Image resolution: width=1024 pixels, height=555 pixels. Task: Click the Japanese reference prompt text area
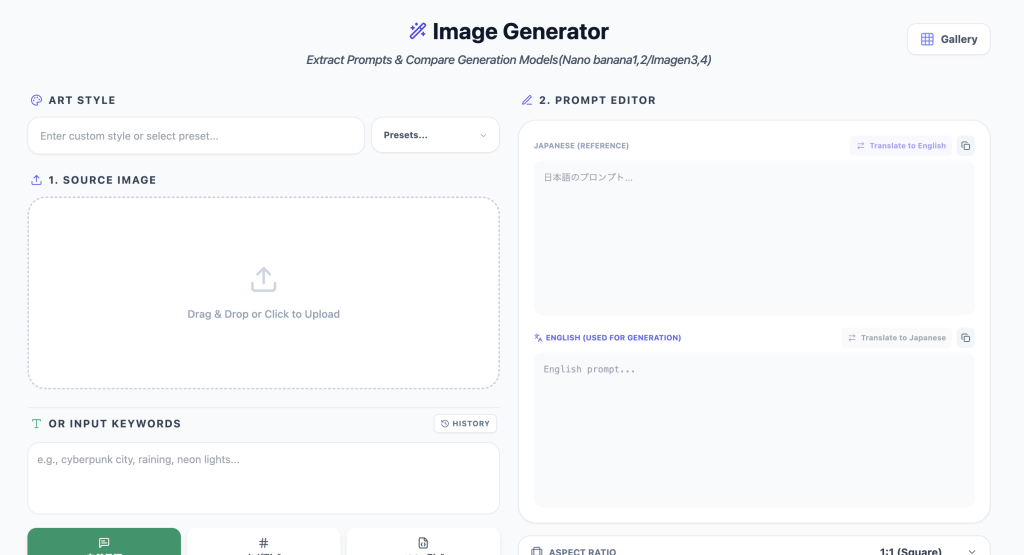click(x=753, y=238)
